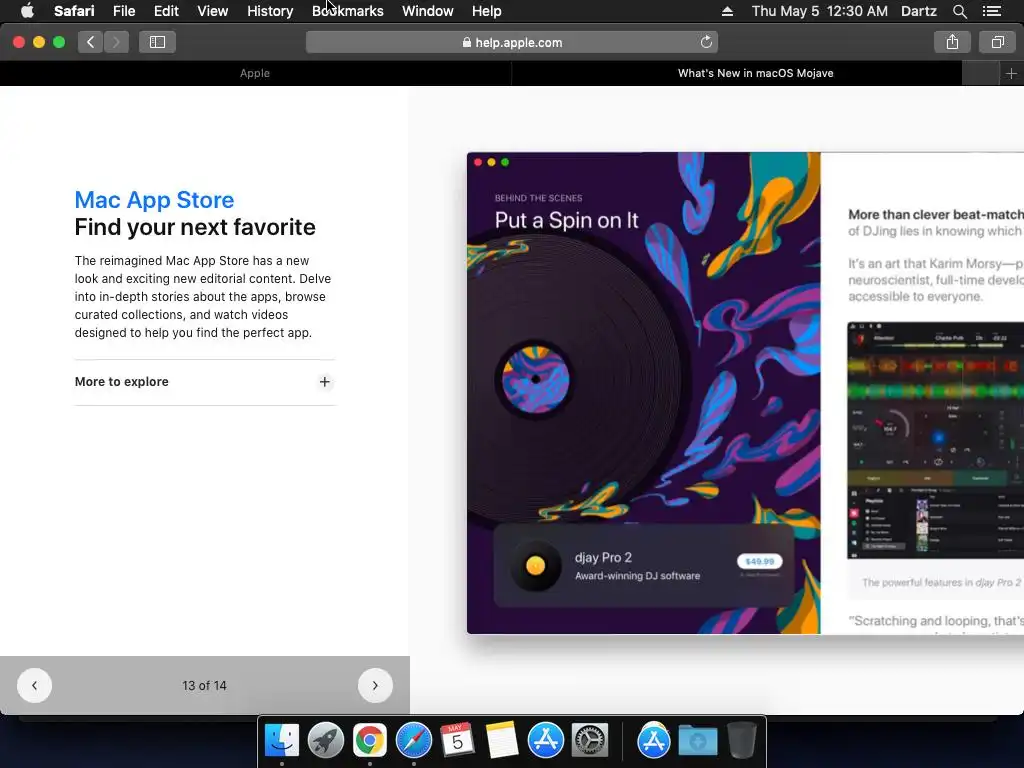Image resolution: width=1024 pixels, height=768 pixels.
Task: Open the Edit menu
Action: click(x=166, y=11)
